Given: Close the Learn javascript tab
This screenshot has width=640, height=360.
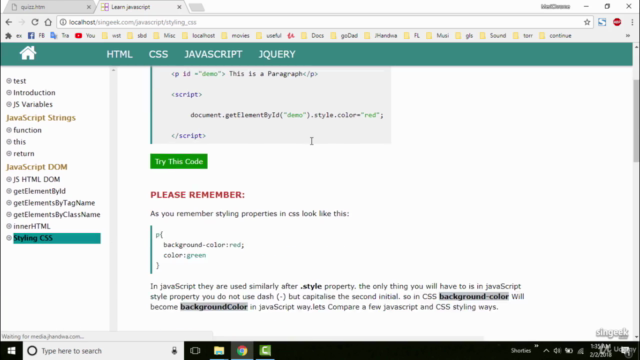Looking at the screenshot, I should coord(179,7).
